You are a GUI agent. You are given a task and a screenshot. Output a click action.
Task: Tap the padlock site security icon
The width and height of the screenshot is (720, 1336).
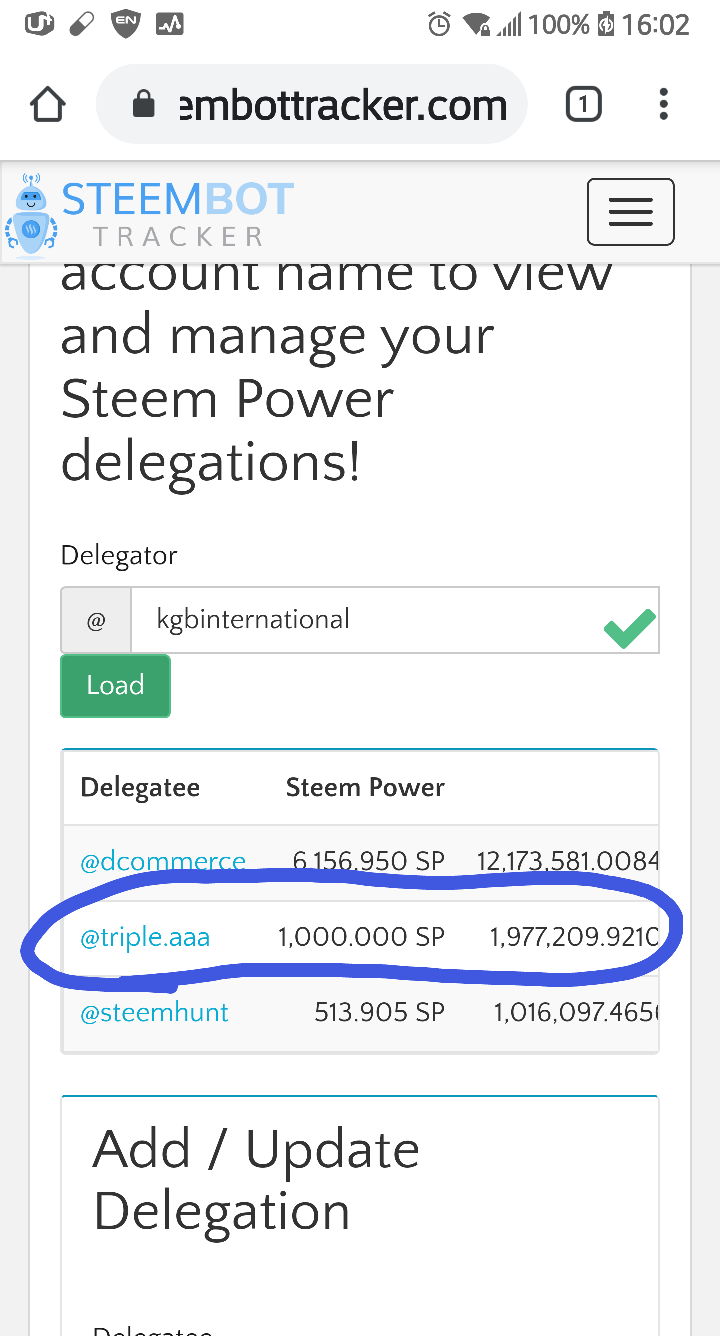point(145,104)
